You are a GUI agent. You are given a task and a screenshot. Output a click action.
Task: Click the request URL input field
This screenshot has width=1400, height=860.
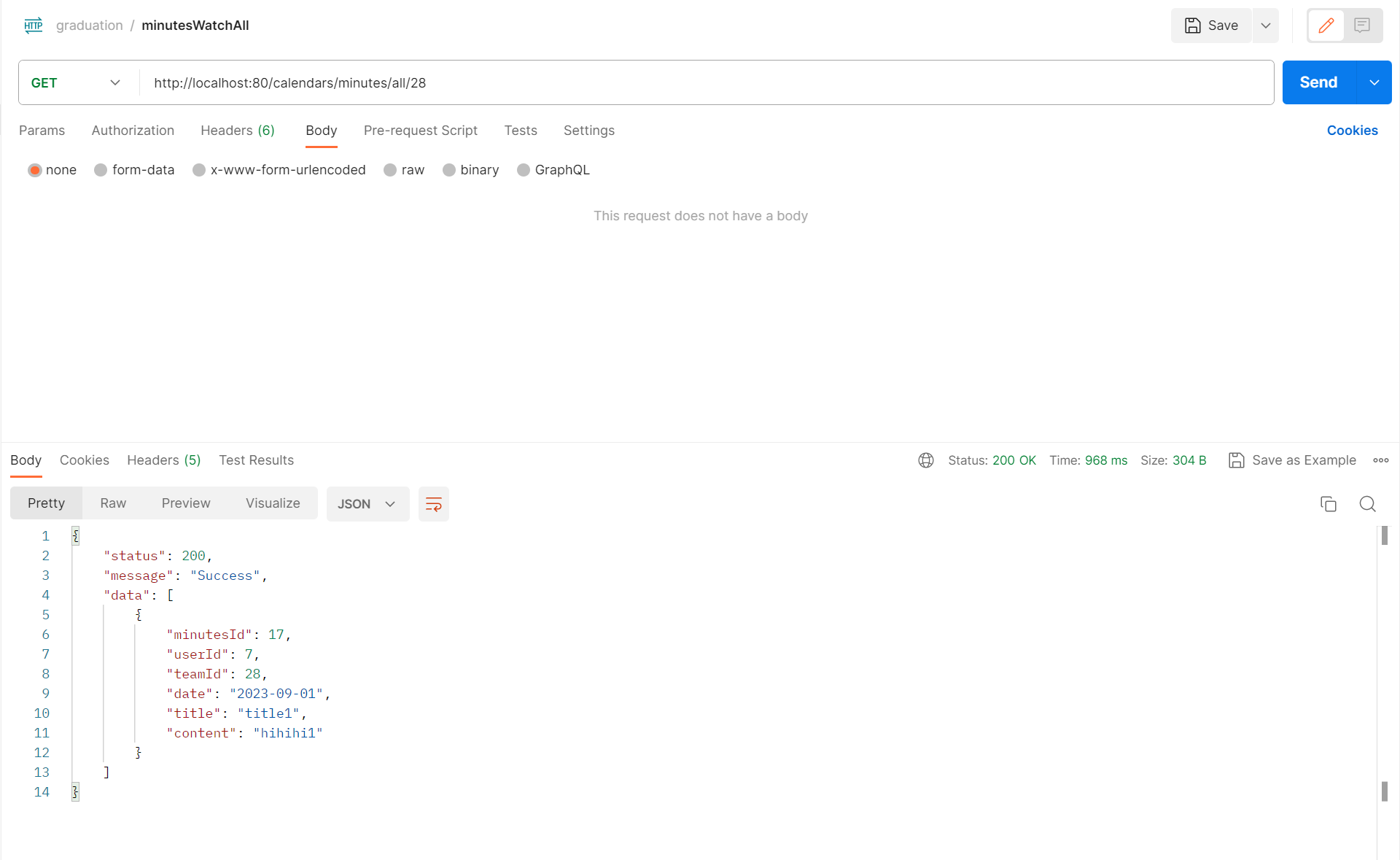click(x=706, y=82)
